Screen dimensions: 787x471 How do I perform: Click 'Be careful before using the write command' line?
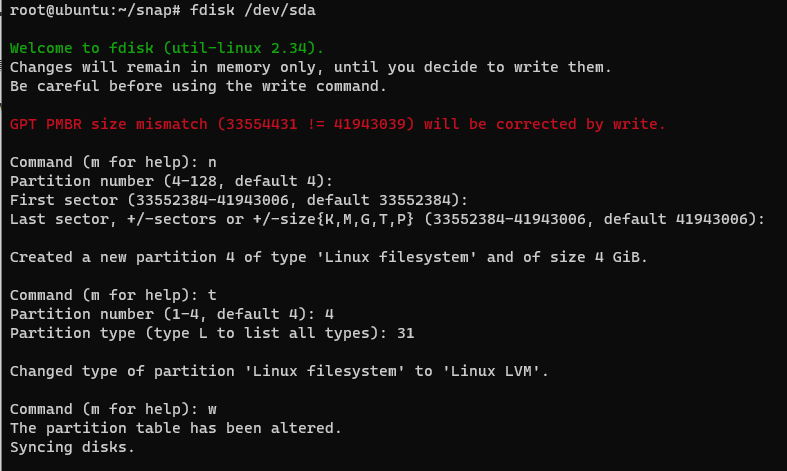click(x=198, y=86)
